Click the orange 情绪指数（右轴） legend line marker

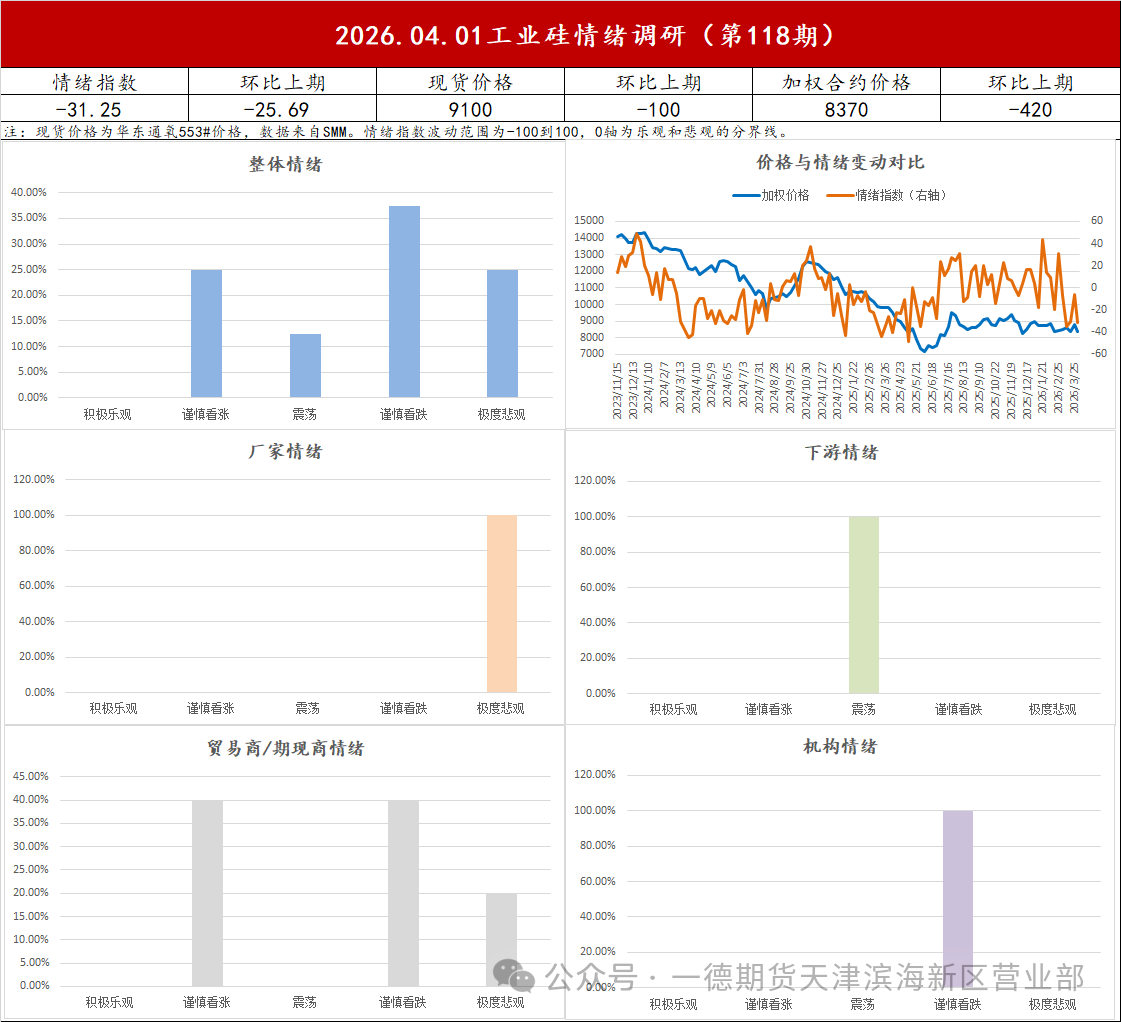coord(840,196)
